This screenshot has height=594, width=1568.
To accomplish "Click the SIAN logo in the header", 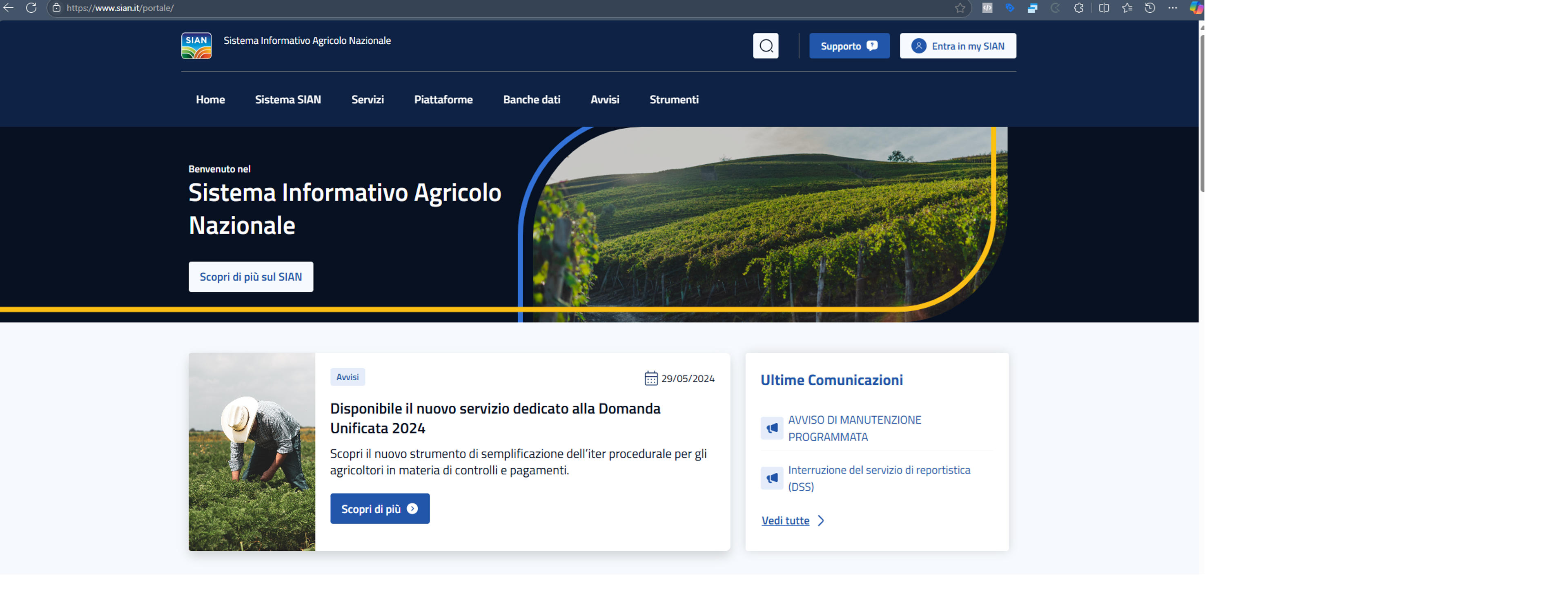I will pyautogui.click(x=196, y=46).
